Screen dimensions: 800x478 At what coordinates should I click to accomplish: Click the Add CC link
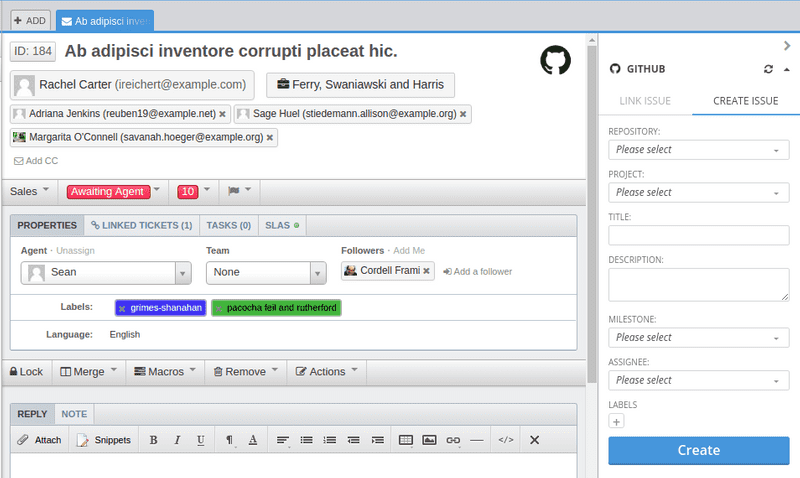click(x=36, y=161)
